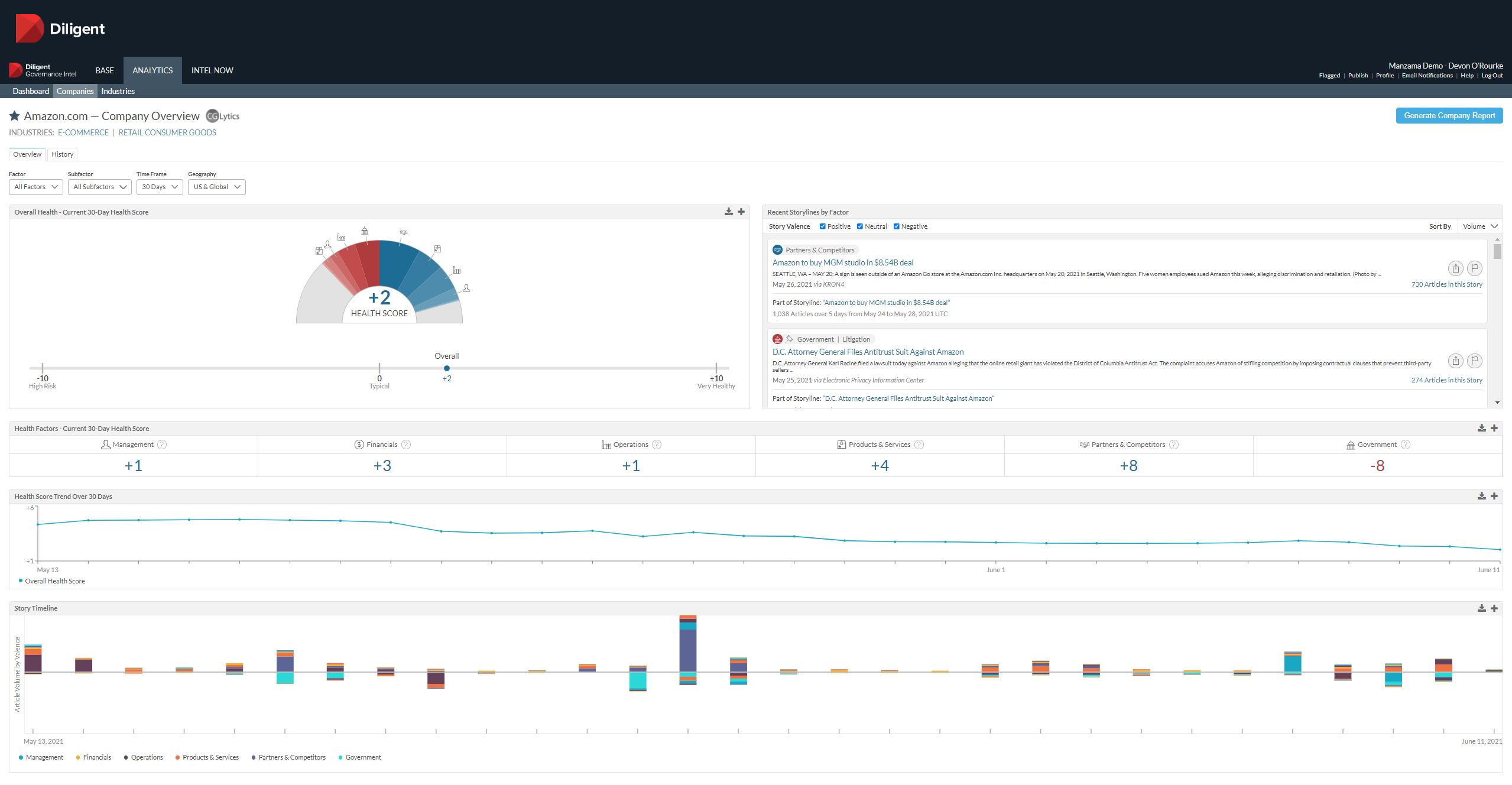
Task: Download the Health Score Trend chart
Action: [x=1481, y=496]
